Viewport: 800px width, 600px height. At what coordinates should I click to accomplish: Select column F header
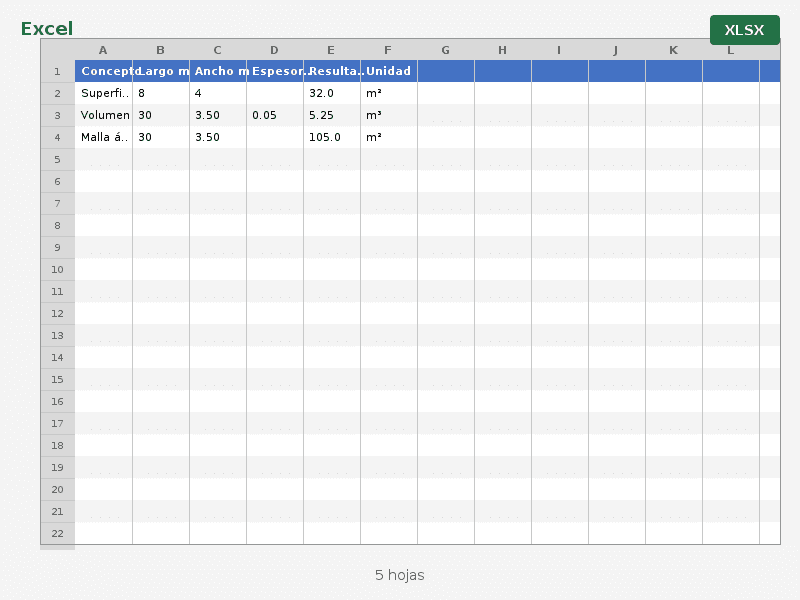point(389,50)
